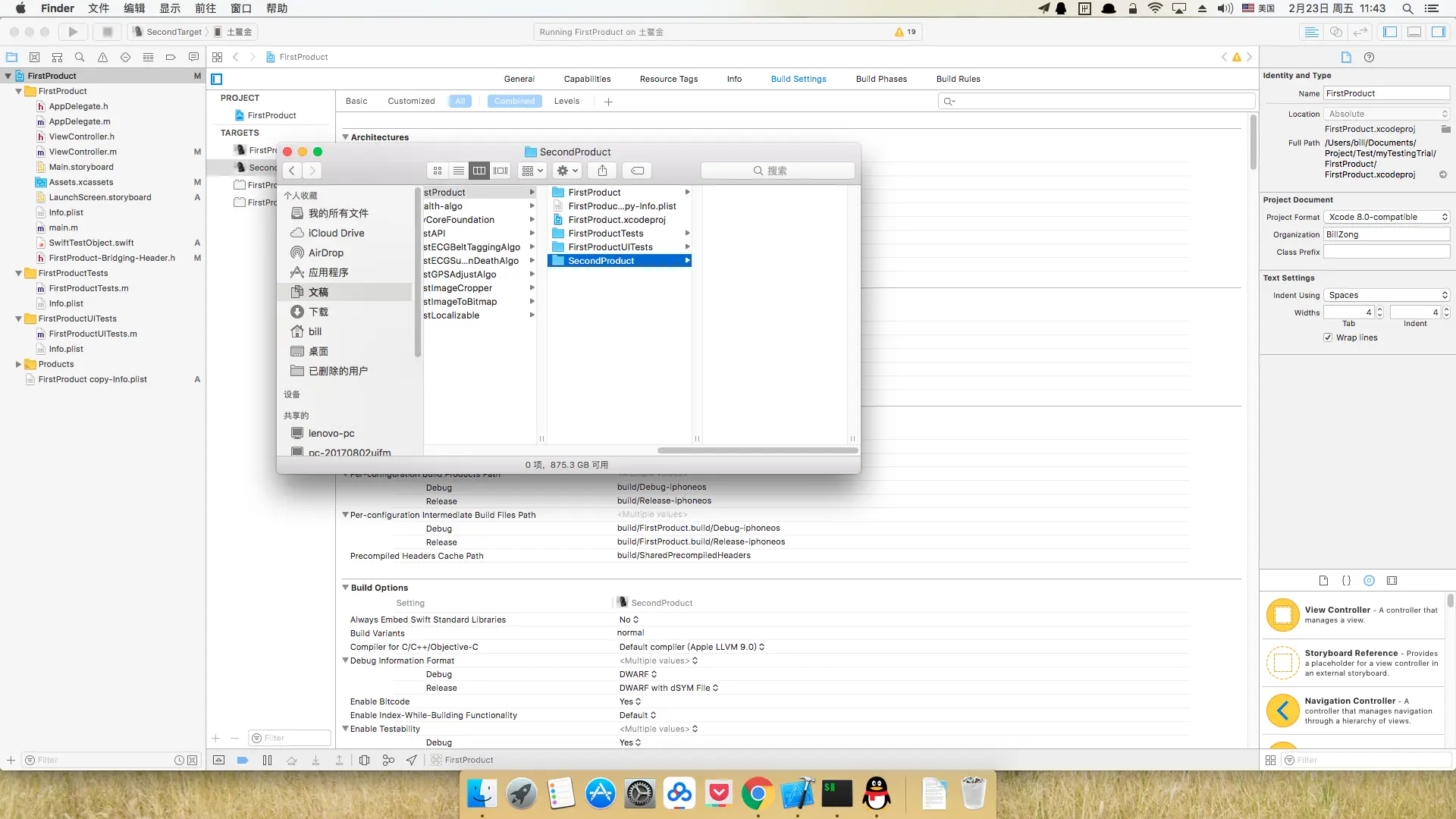Screen dimensions: 1456x819
Task: Click the Run (play) button in Xcode toolbar
Action: [x=73, y=32]
